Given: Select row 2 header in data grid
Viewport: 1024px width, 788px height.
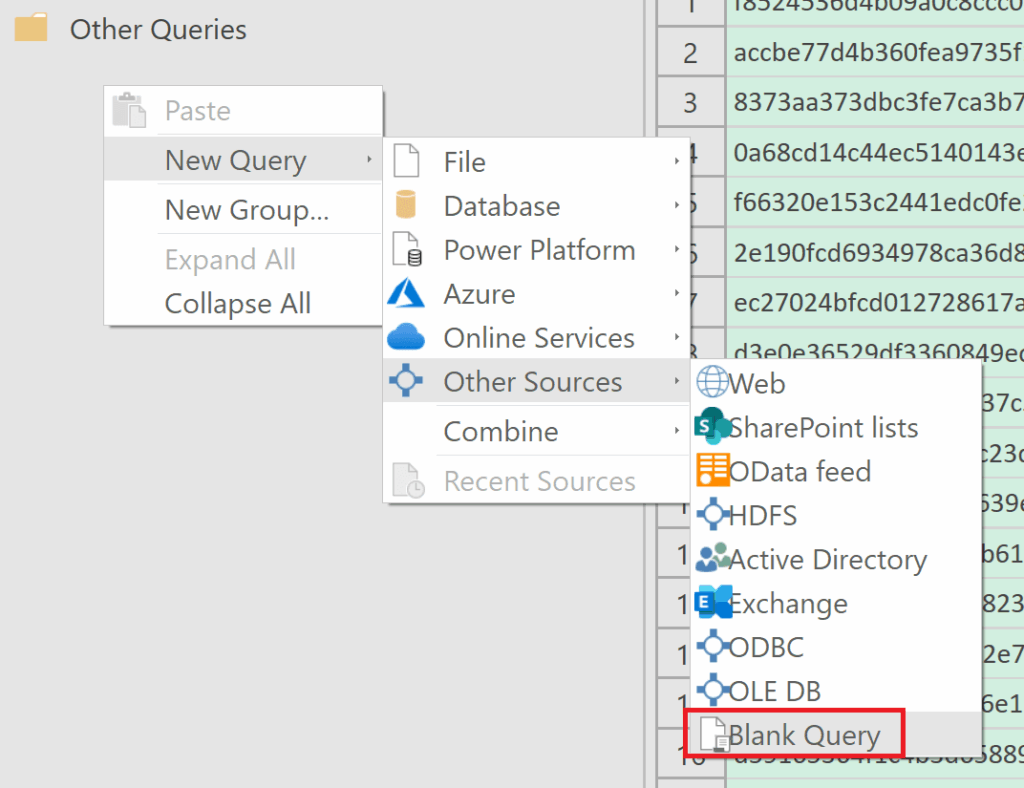Looking at the screenshot, I should coord(690,53).
